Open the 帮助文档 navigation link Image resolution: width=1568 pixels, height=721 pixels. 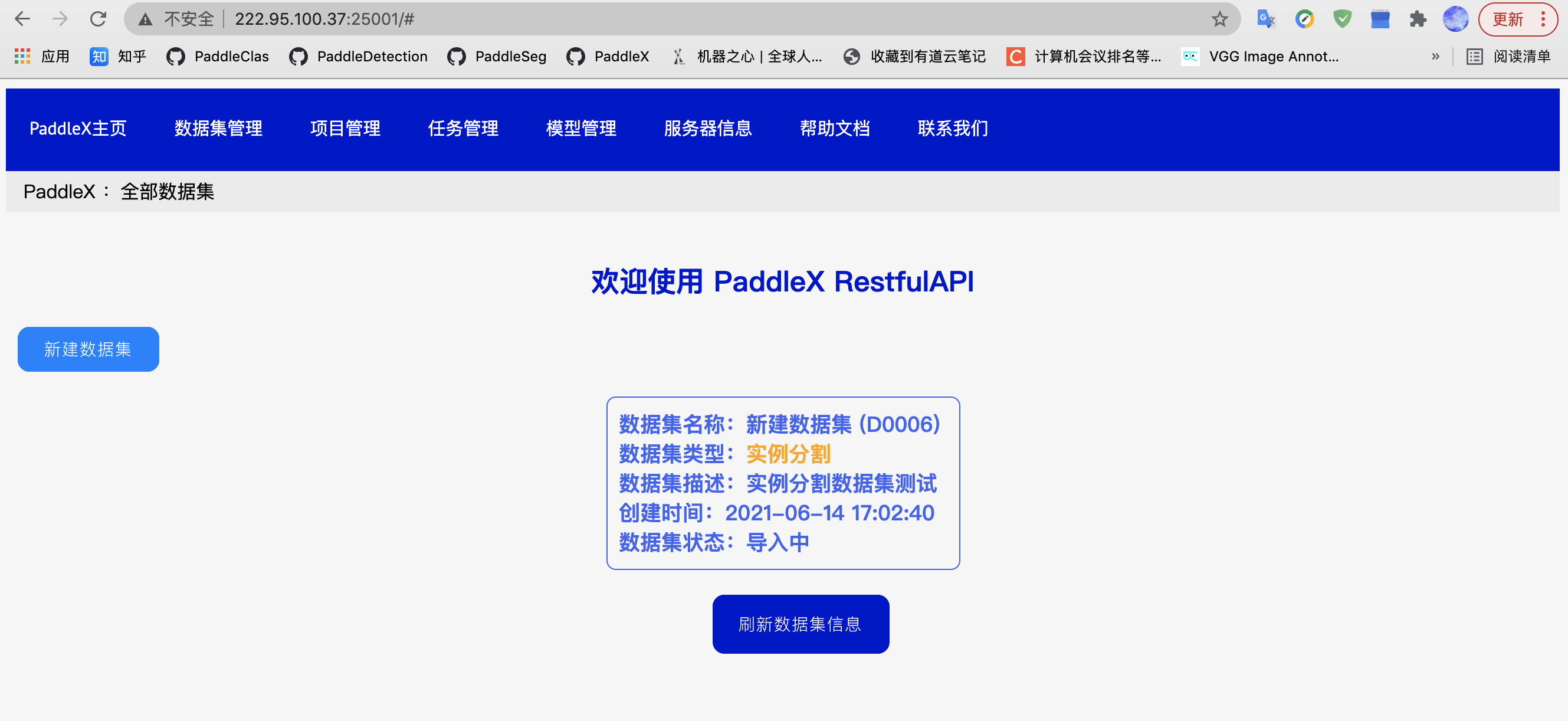pos(834,129)
